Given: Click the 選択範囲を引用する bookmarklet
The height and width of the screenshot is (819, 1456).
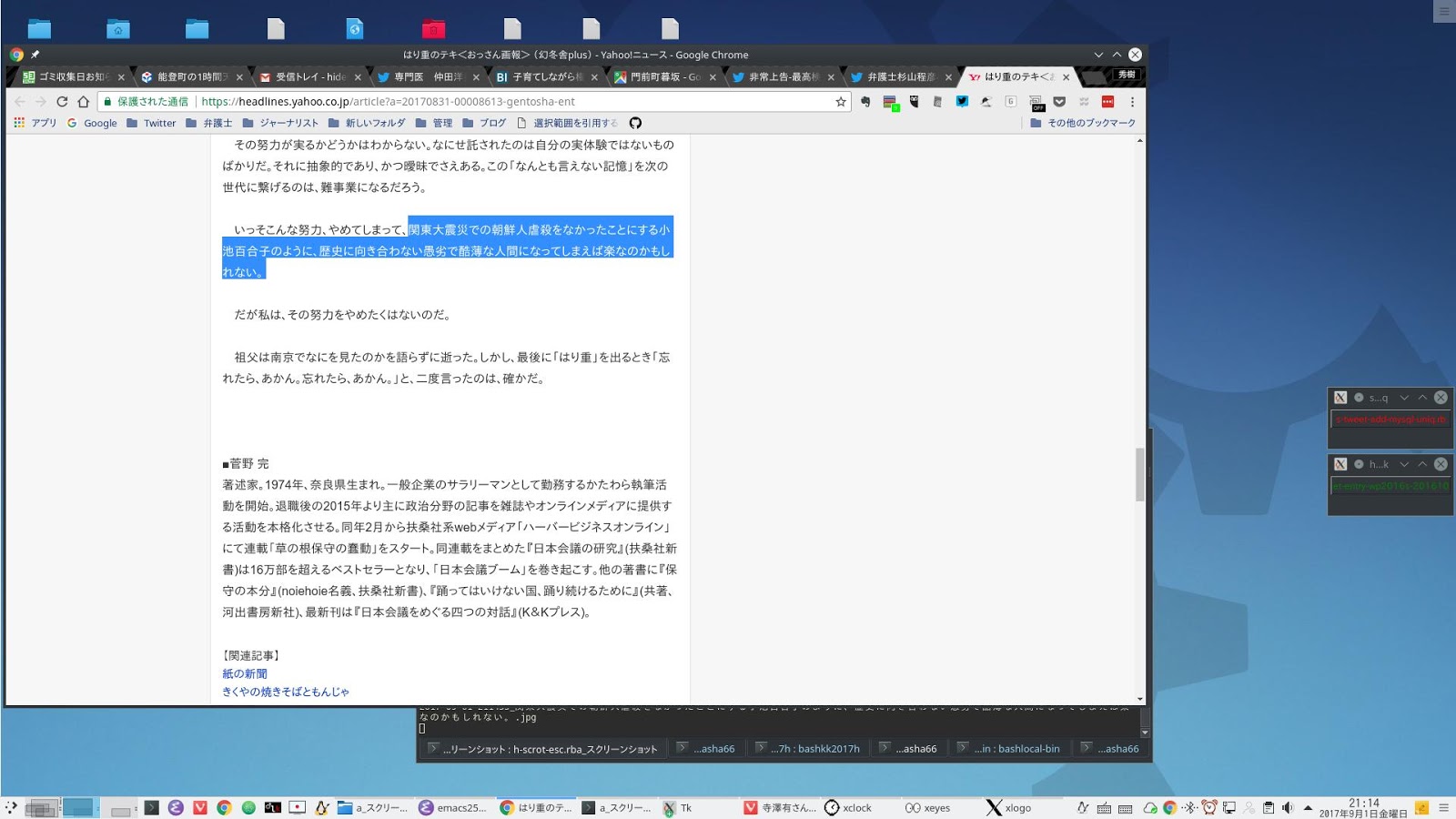Looking at the screenshot, I should 567,123.
